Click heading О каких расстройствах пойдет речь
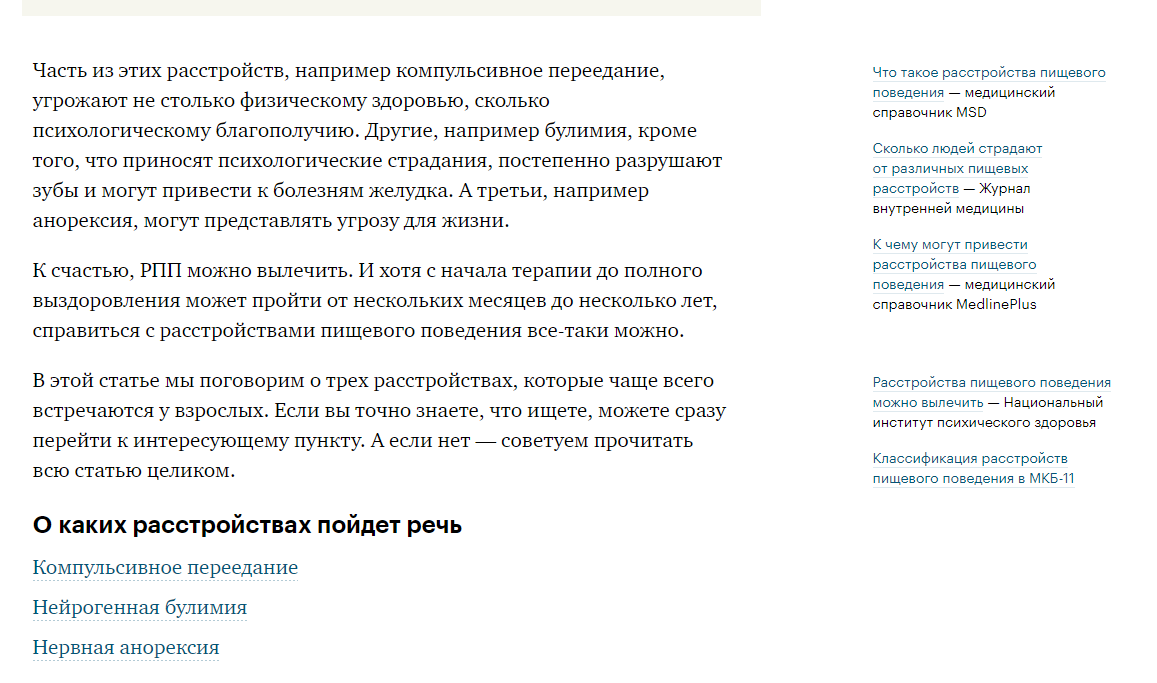Image resolution: width=1157 pixels, height=683 pixels. 247,524
